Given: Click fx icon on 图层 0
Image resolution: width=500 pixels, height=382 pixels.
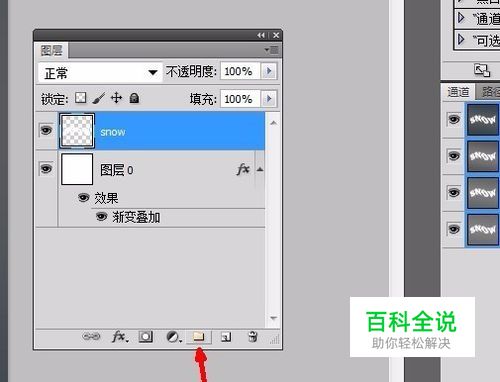Looking at the screenshot, I should point(243,169).
